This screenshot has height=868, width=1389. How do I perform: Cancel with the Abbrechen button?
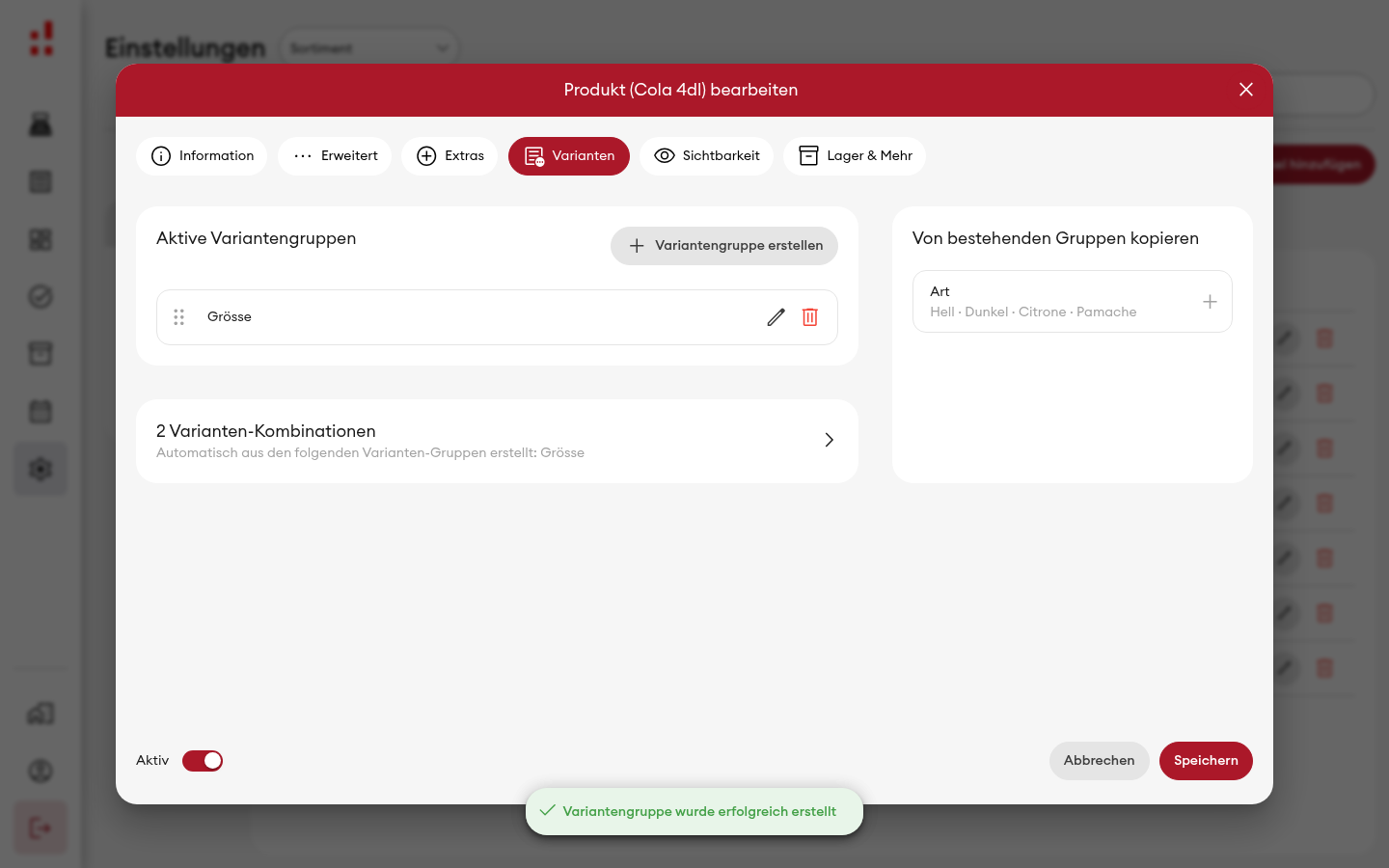point(1099,761)
